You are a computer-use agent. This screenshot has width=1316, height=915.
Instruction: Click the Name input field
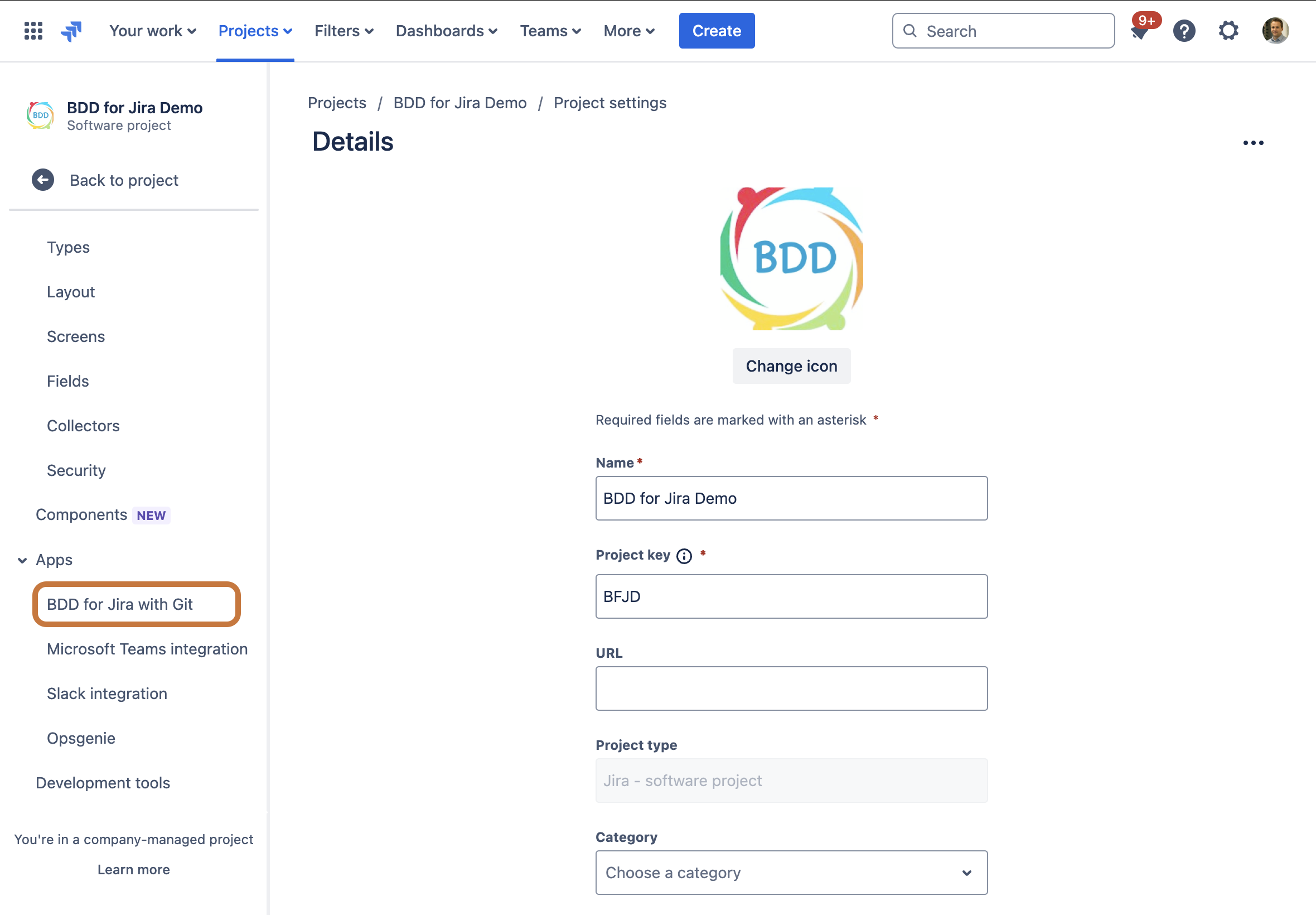coord(792,498)
